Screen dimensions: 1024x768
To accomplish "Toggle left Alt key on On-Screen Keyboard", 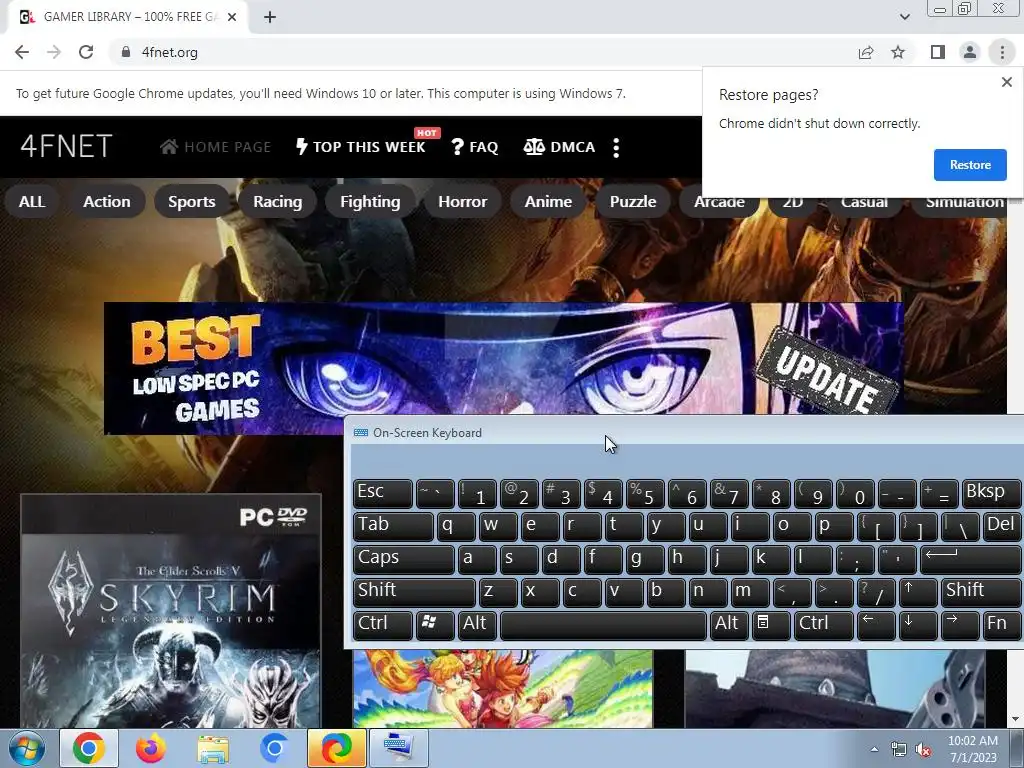I will [476, 624].
